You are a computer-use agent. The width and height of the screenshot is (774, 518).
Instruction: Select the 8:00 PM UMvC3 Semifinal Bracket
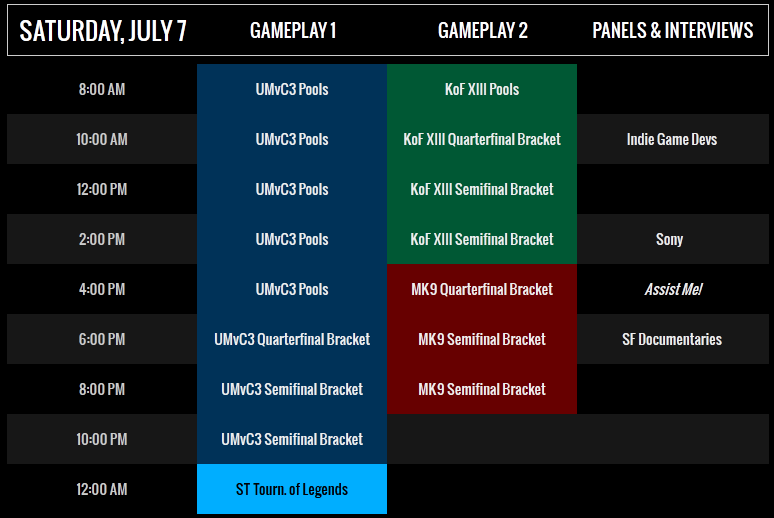click(x=292, y=389)
